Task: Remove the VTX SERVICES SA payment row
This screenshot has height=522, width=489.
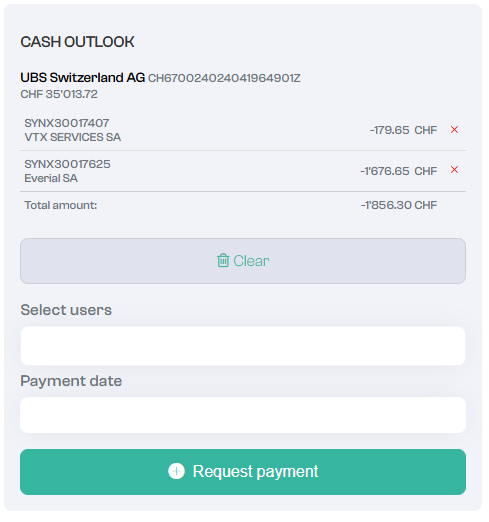Action: coord(454,130)
